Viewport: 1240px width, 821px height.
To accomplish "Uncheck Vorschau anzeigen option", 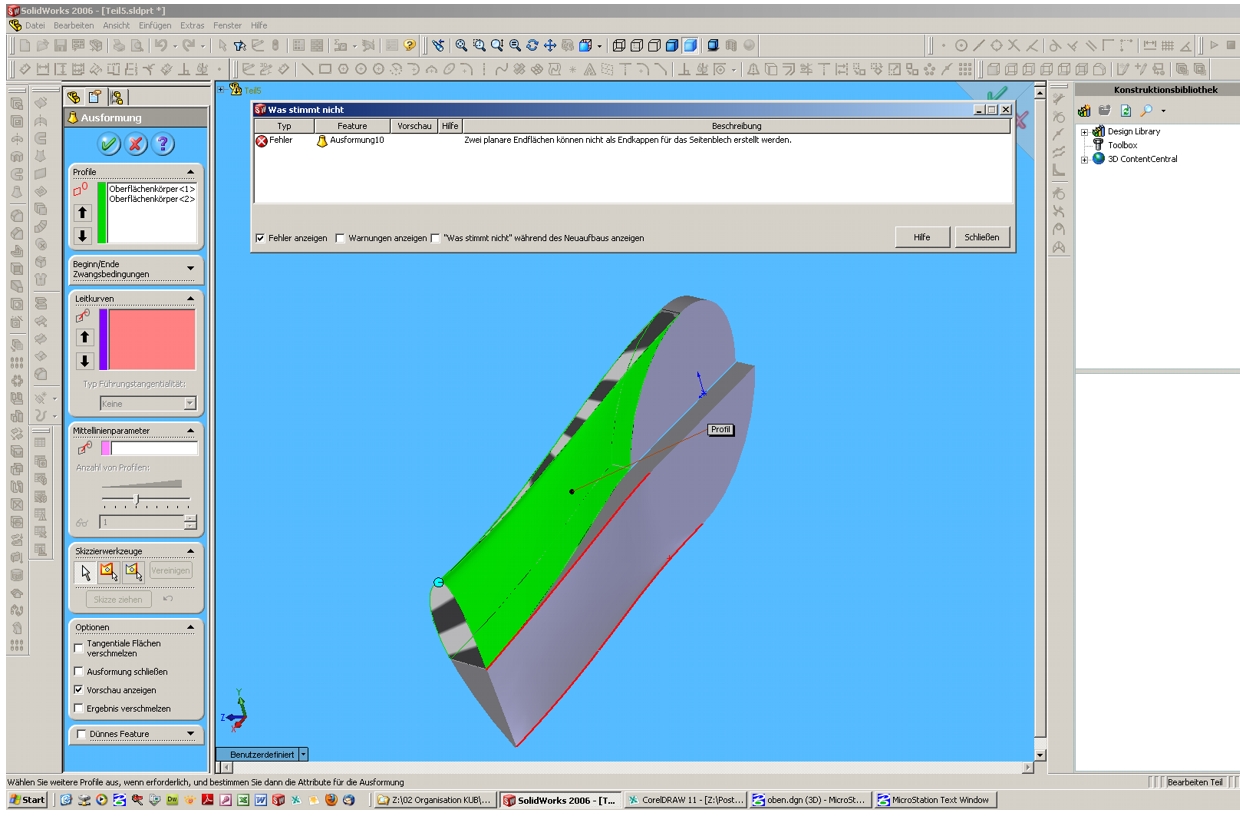I will [x=80, y=690].
